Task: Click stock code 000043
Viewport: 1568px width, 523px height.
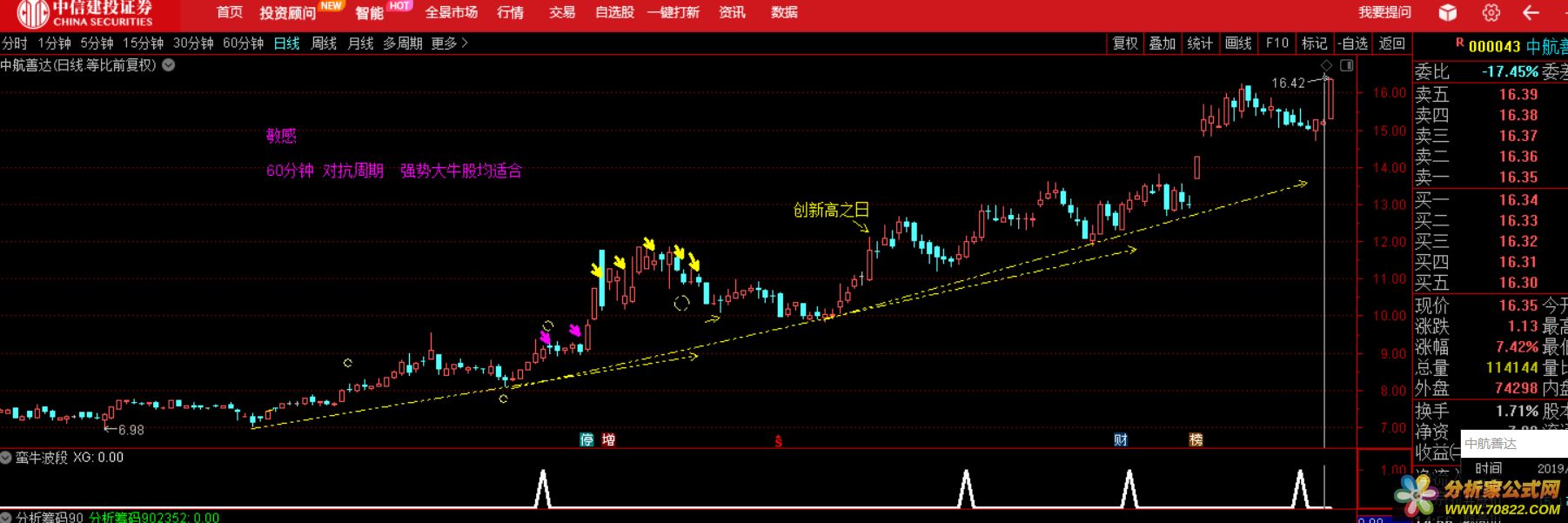Action: coord(1495,46)
